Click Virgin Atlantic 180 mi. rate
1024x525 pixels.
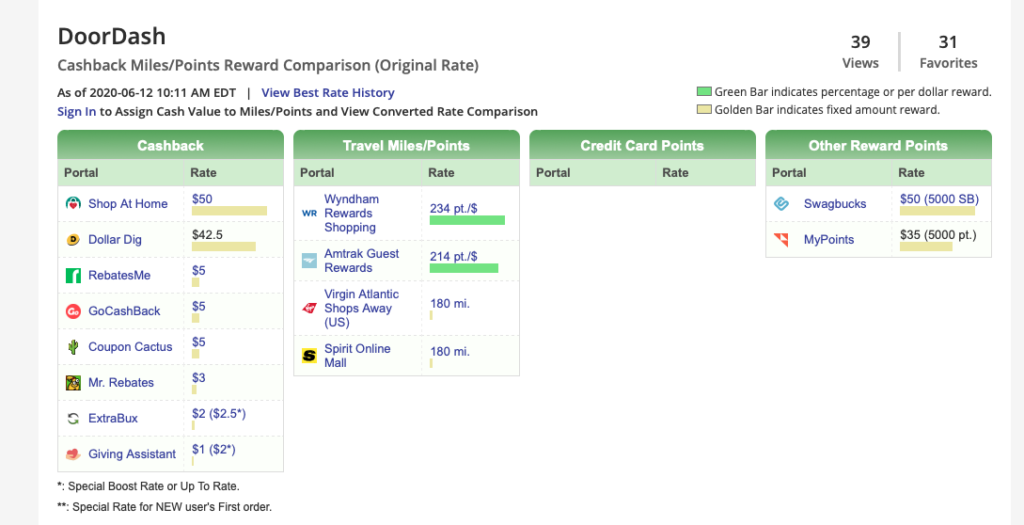450,304
